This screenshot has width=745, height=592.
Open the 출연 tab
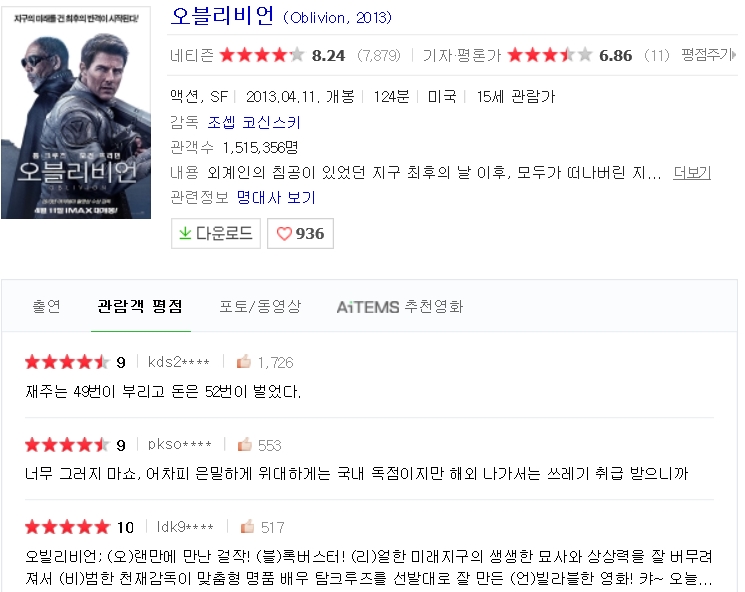pyautogui.click(x=46, y=307)
